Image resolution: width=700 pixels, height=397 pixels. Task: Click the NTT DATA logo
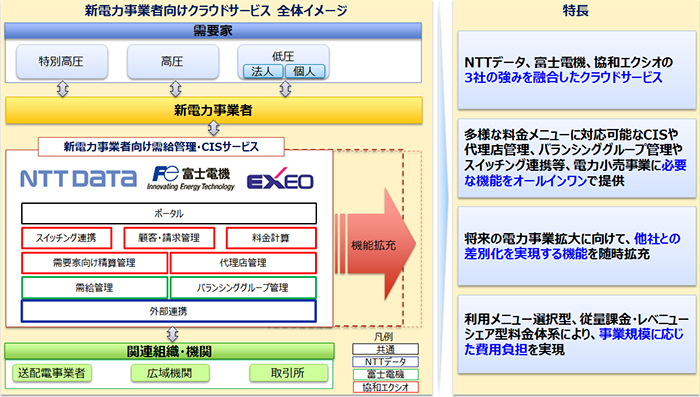coord(79,179)
